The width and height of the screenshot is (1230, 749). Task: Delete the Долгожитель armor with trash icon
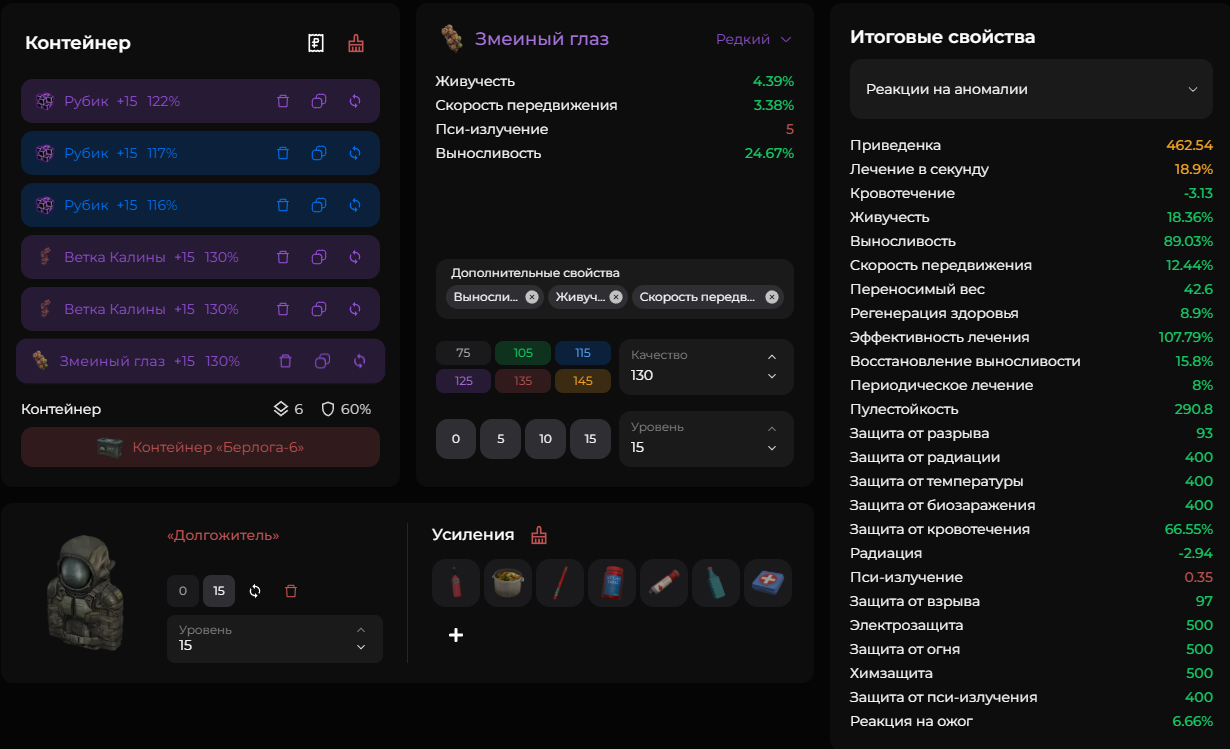pyautogui.click(x=291, y=591)
